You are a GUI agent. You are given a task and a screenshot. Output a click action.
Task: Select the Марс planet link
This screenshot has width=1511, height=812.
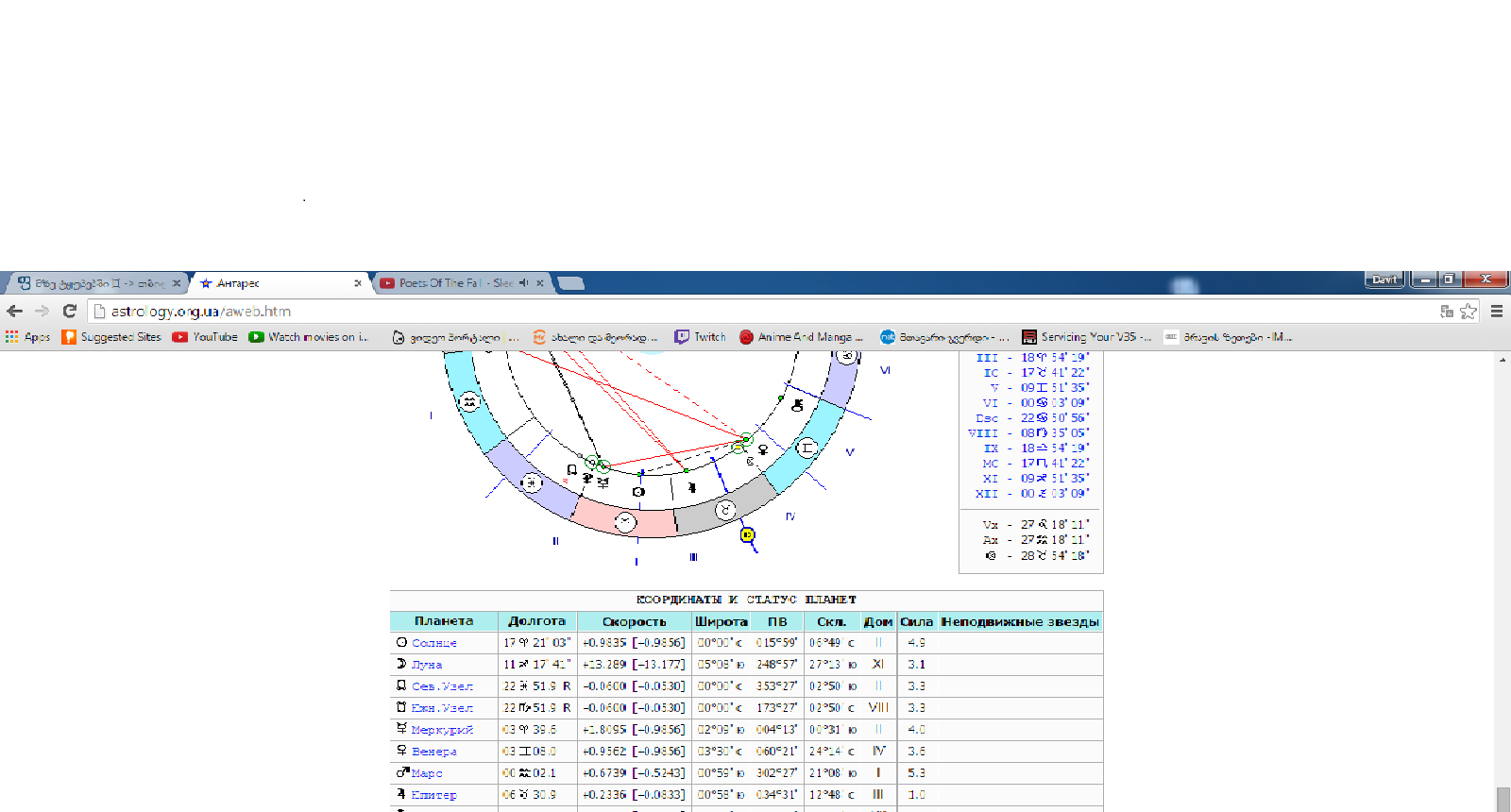click(x=426, y=773)
